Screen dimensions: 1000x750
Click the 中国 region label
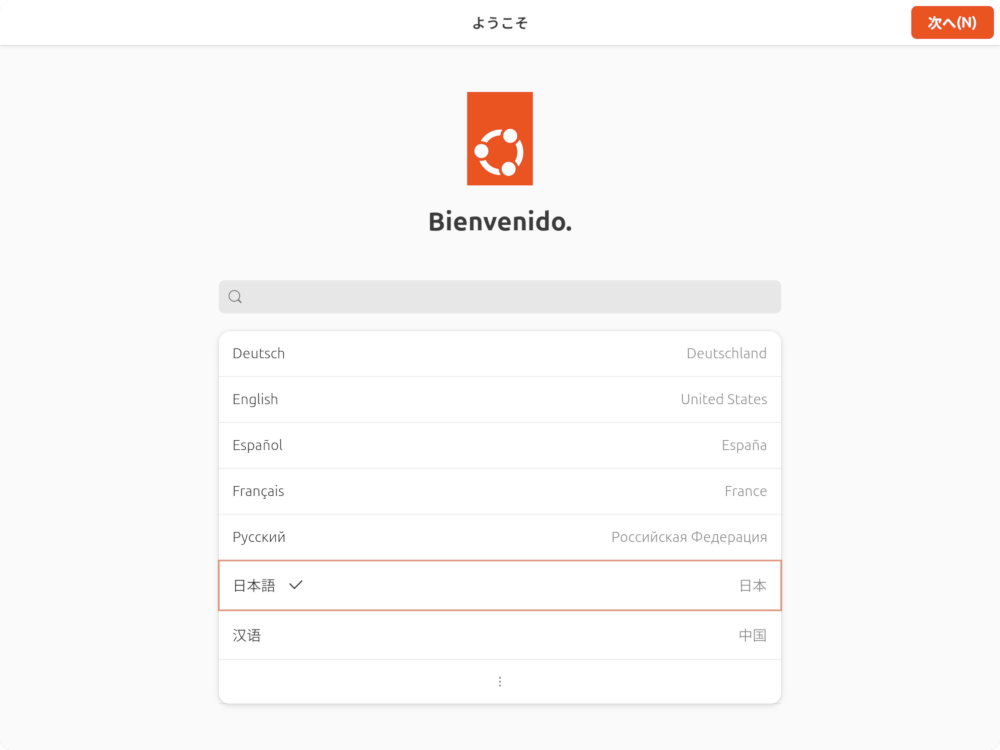pyautogui.click(x=752, y=635)
